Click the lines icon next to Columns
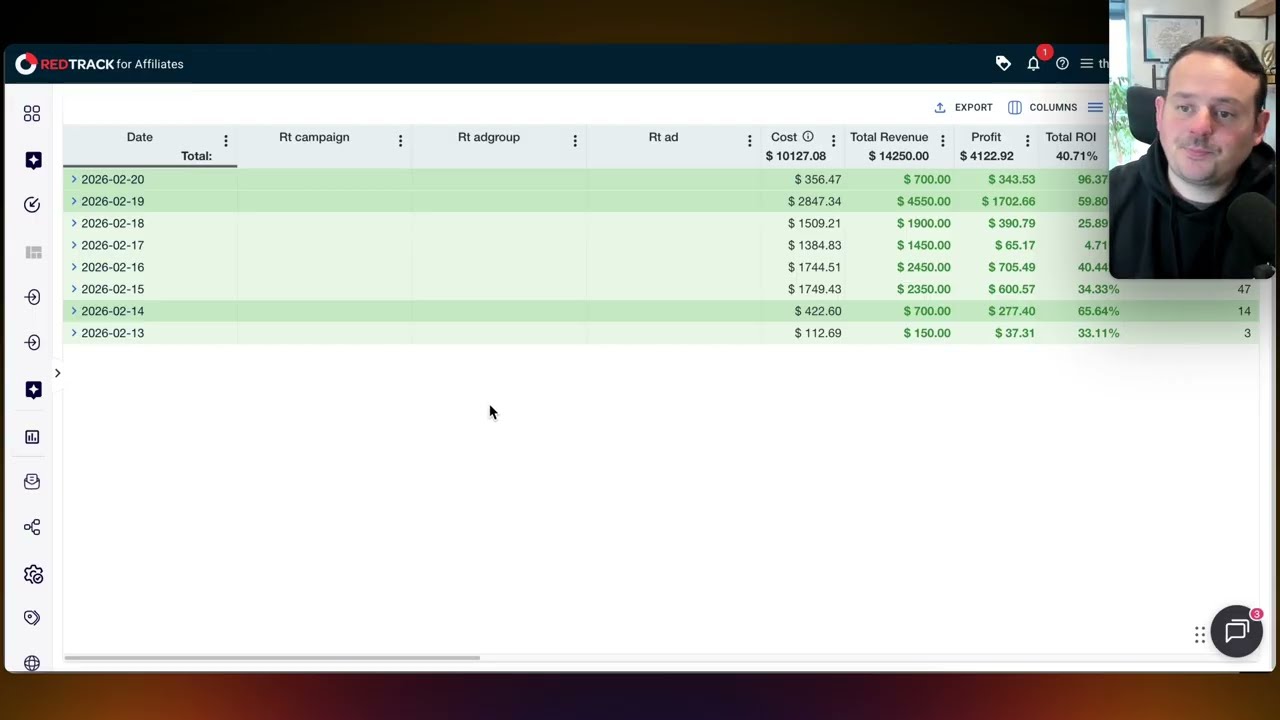The image size is (1280, 720). [1095, 107]
